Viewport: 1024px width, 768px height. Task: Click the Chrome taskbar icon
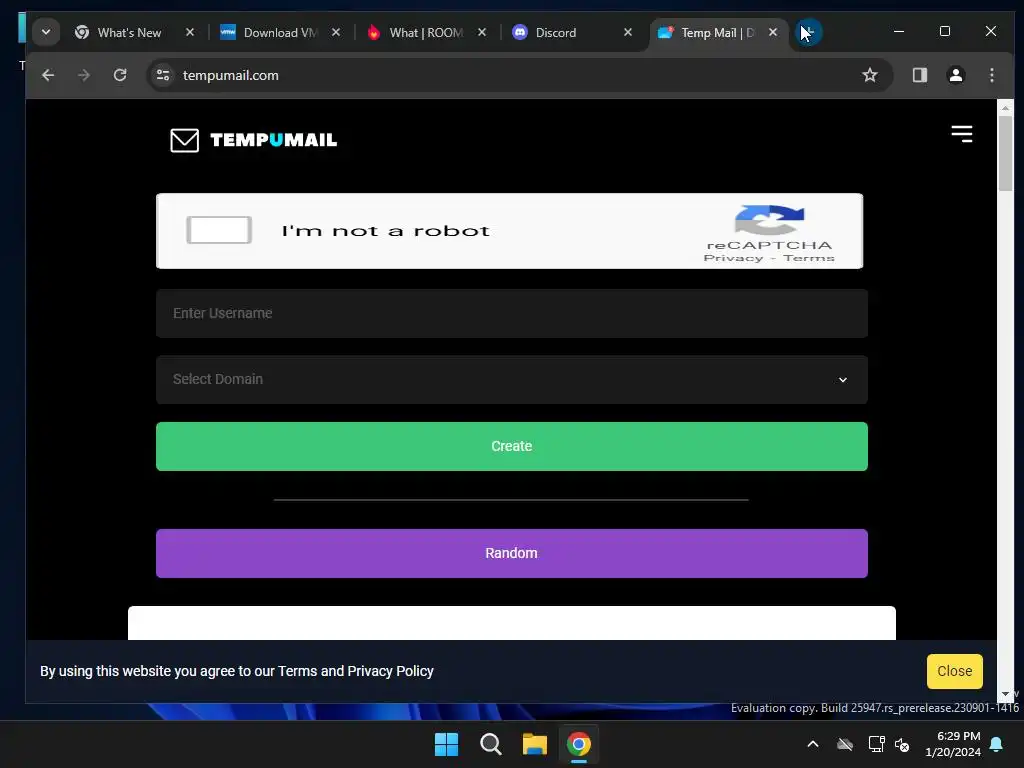click(579, 744)
